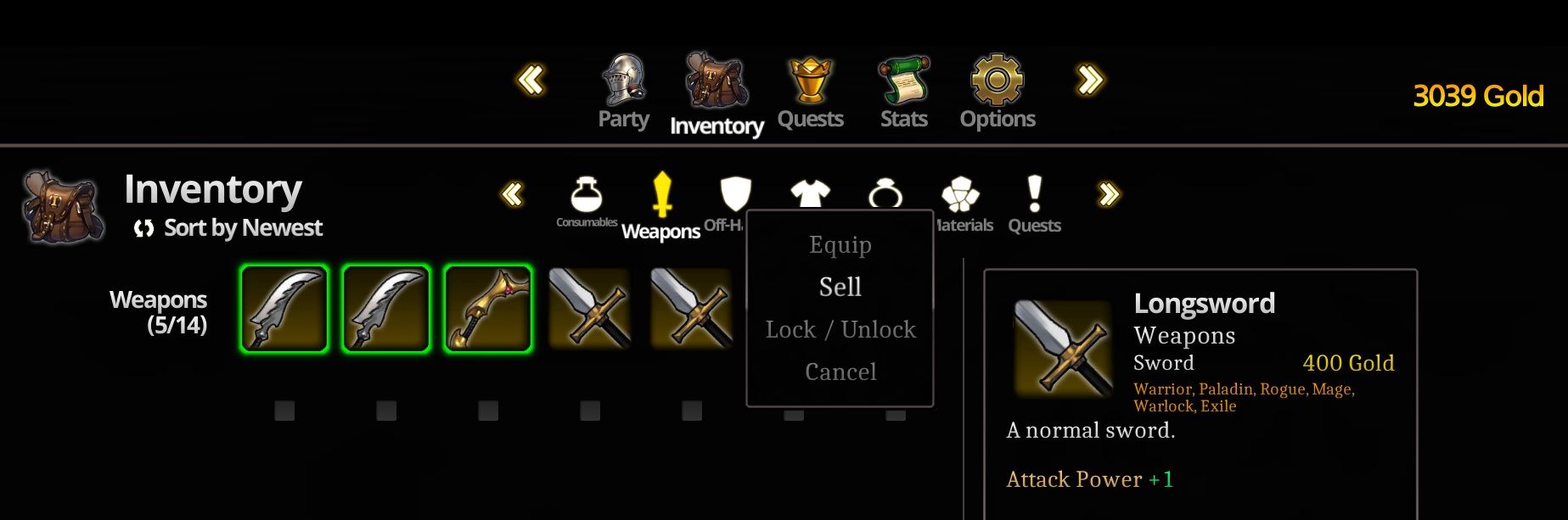Open the Options gear icon
The height and width of the screenshot is (520, 1568).
[998, 80]
